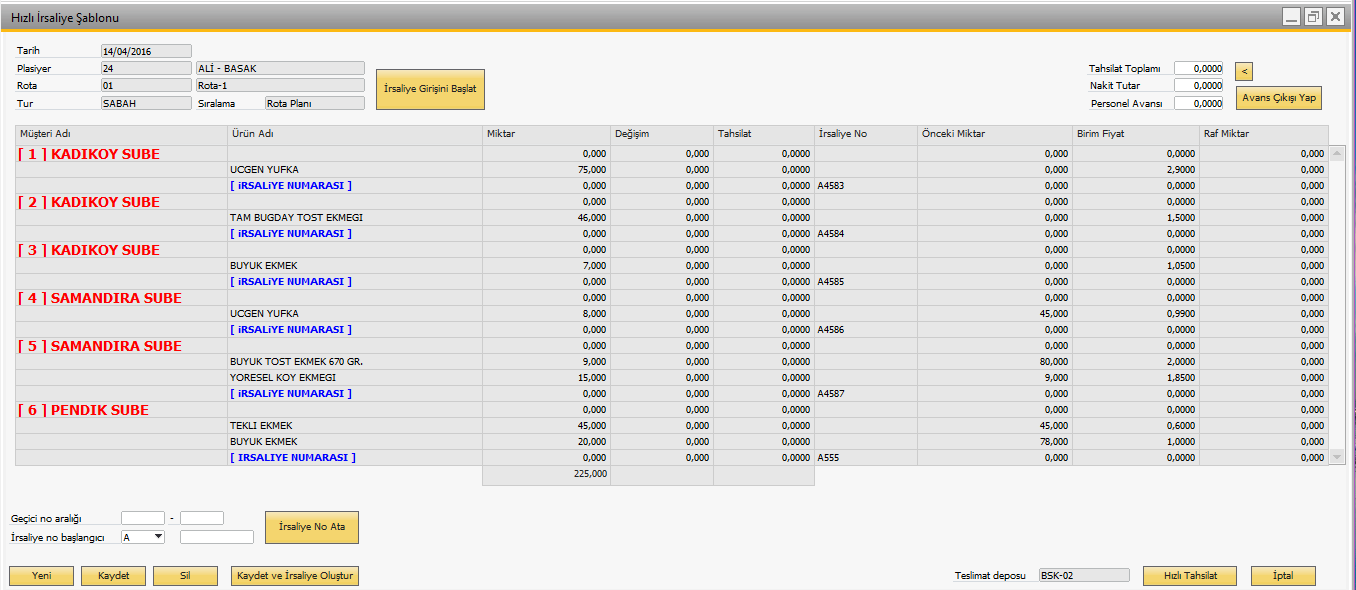Viewport: 1356px width, 590px height.
Task: Select the İrsaliye No cell A4585
Action: pos(832,282)
